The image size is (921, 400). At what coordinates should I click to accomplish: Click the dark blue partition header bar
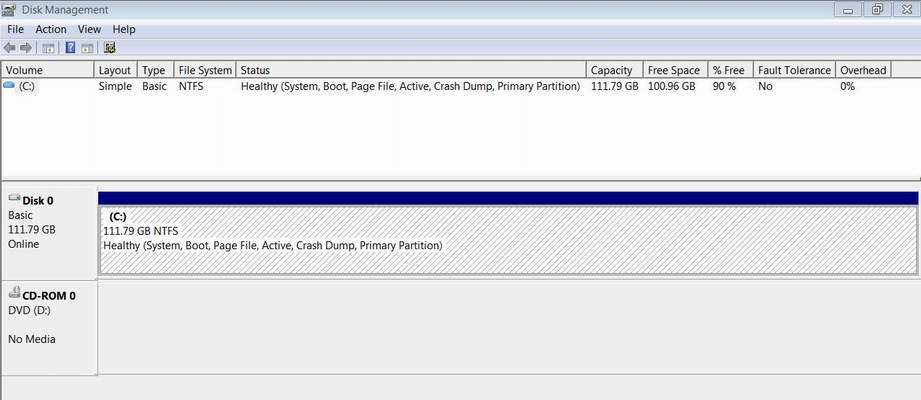[508, 198]
